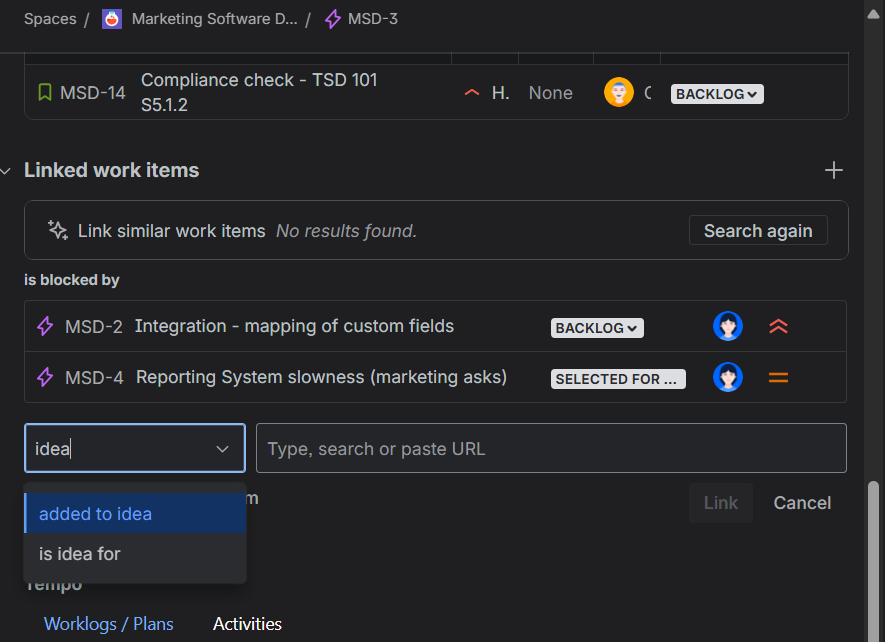Click the assignee avatar on MSD-2 row

click(728, 326)
